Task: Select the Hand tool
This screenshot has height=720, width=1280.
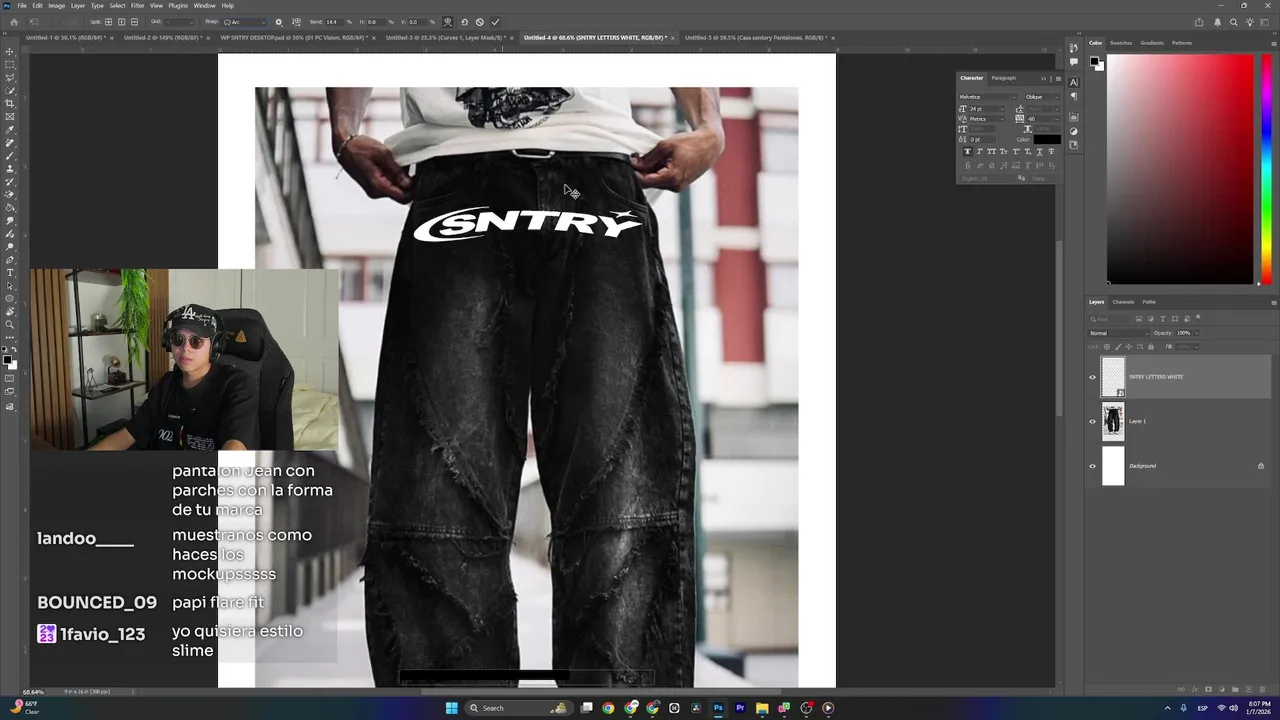Action: [x=10, y=311]
